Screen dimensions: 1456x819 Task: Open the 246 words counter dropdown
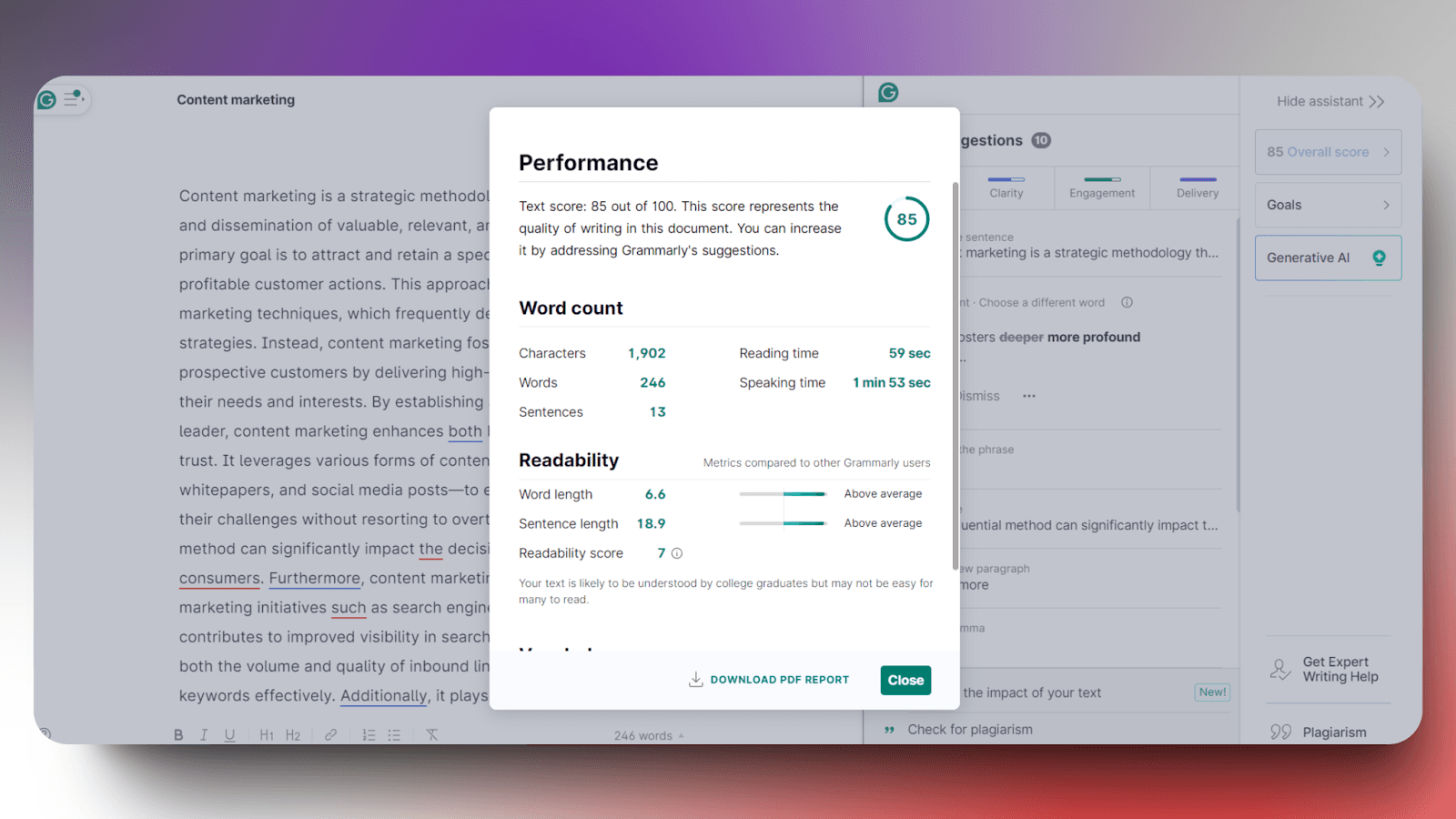(649, 735)
